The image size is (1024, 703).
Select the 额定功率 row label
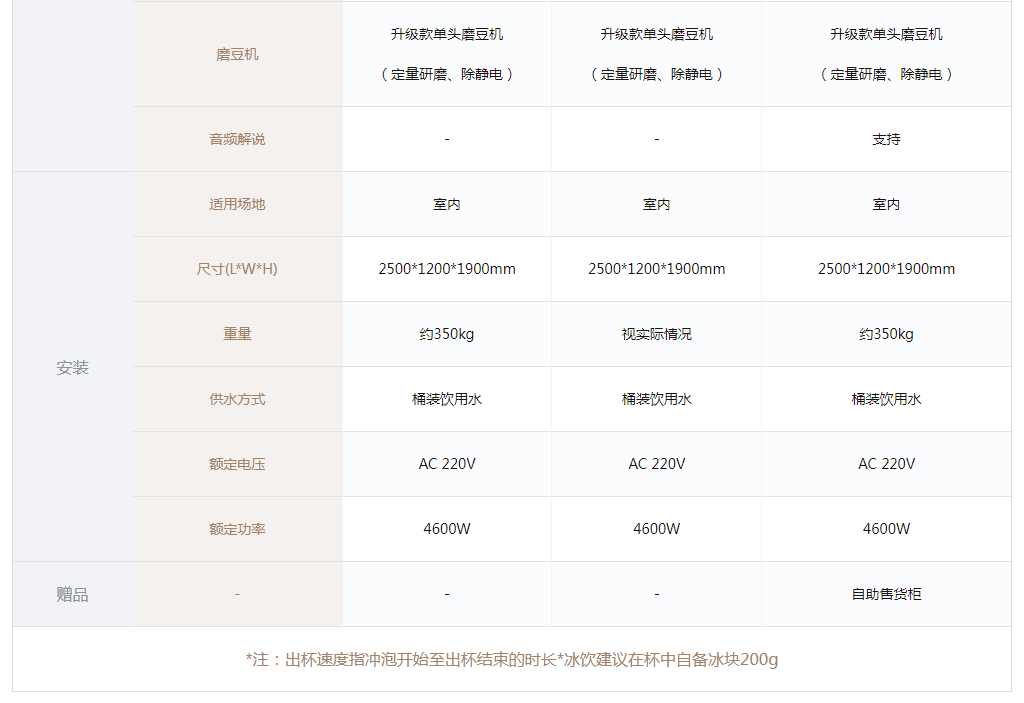tap(237, 529)
